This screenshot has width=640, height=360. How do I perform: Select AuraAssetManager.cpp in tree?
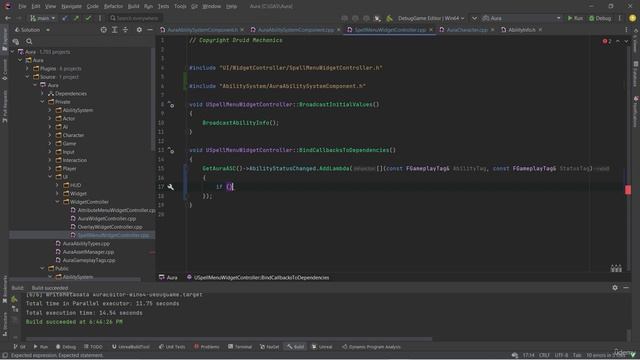pyautogui.click(x=88, y=252)
